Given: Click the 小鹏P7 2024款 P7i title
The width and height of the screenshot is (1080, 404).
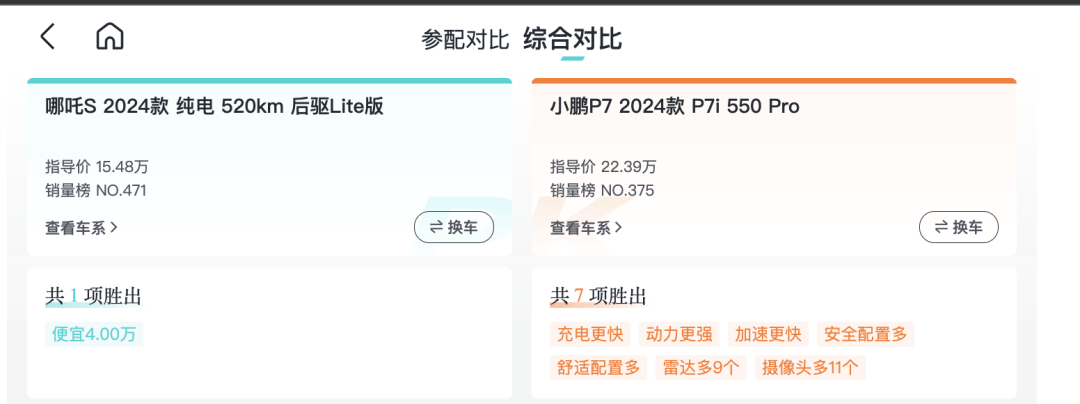Looking at the screenshot, I should [x=675, y=107].
